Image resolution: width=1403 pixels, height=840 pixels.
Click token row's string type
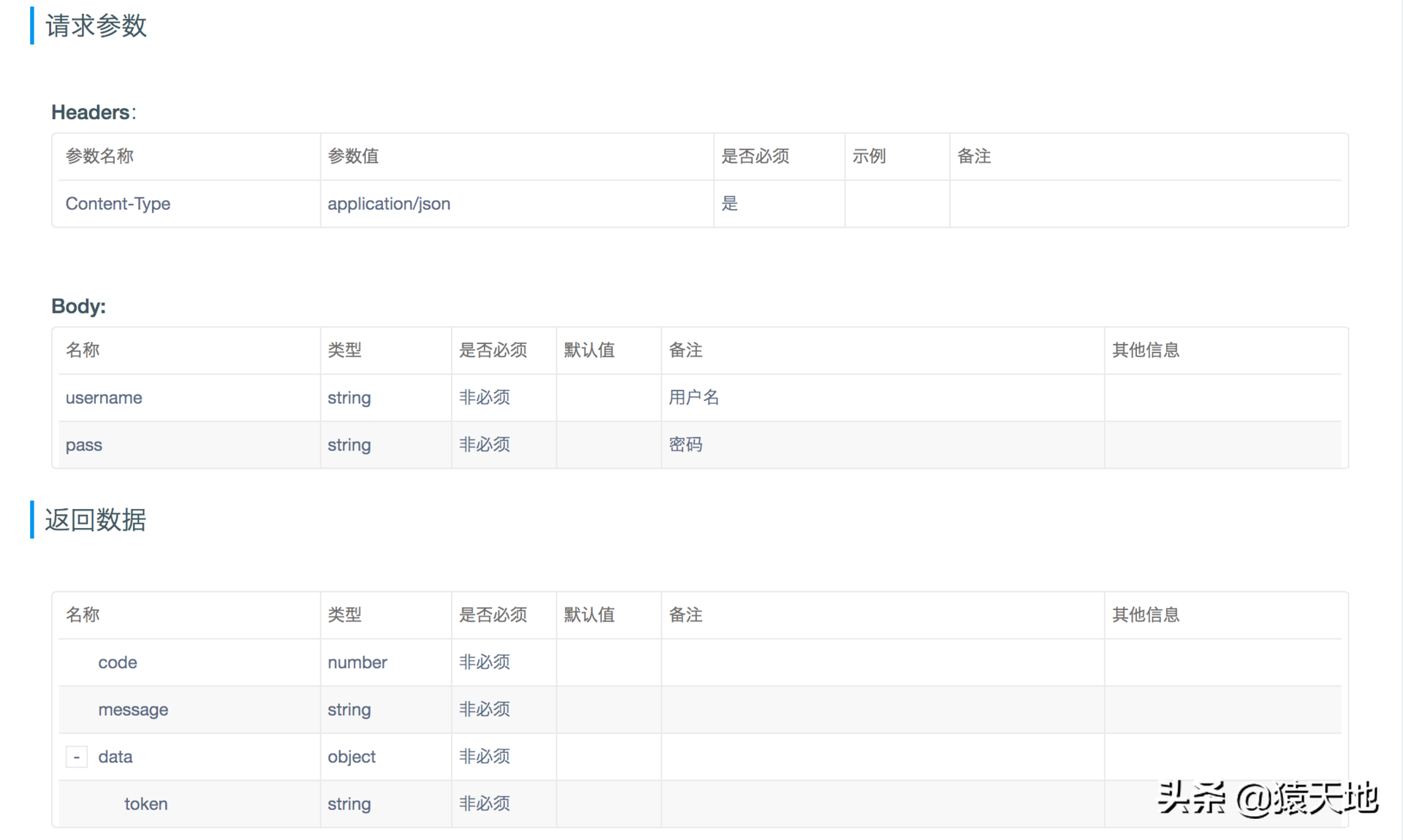pos(349,804)
